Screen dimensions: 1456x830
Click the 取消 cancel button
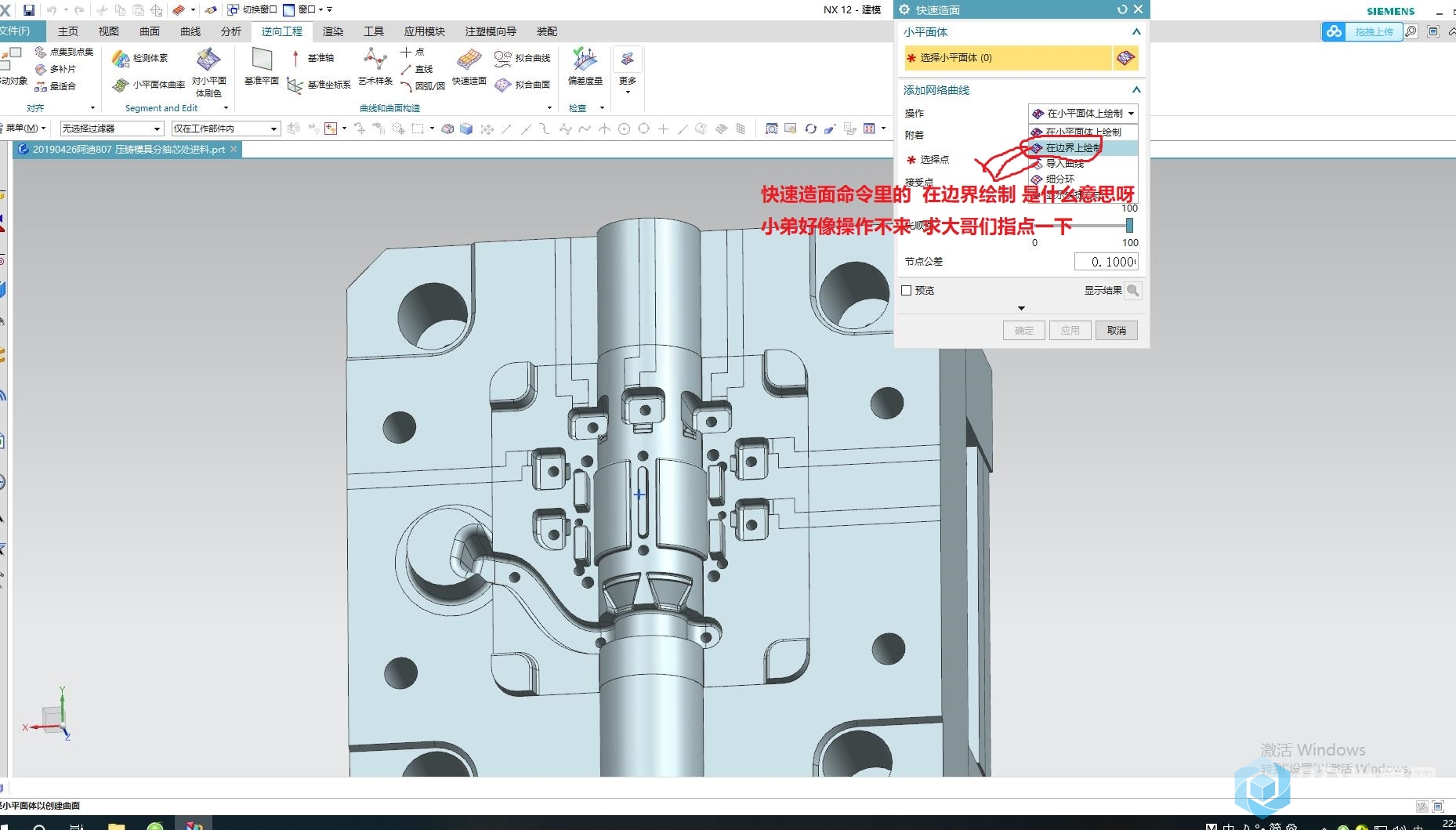click(1116, 331)
